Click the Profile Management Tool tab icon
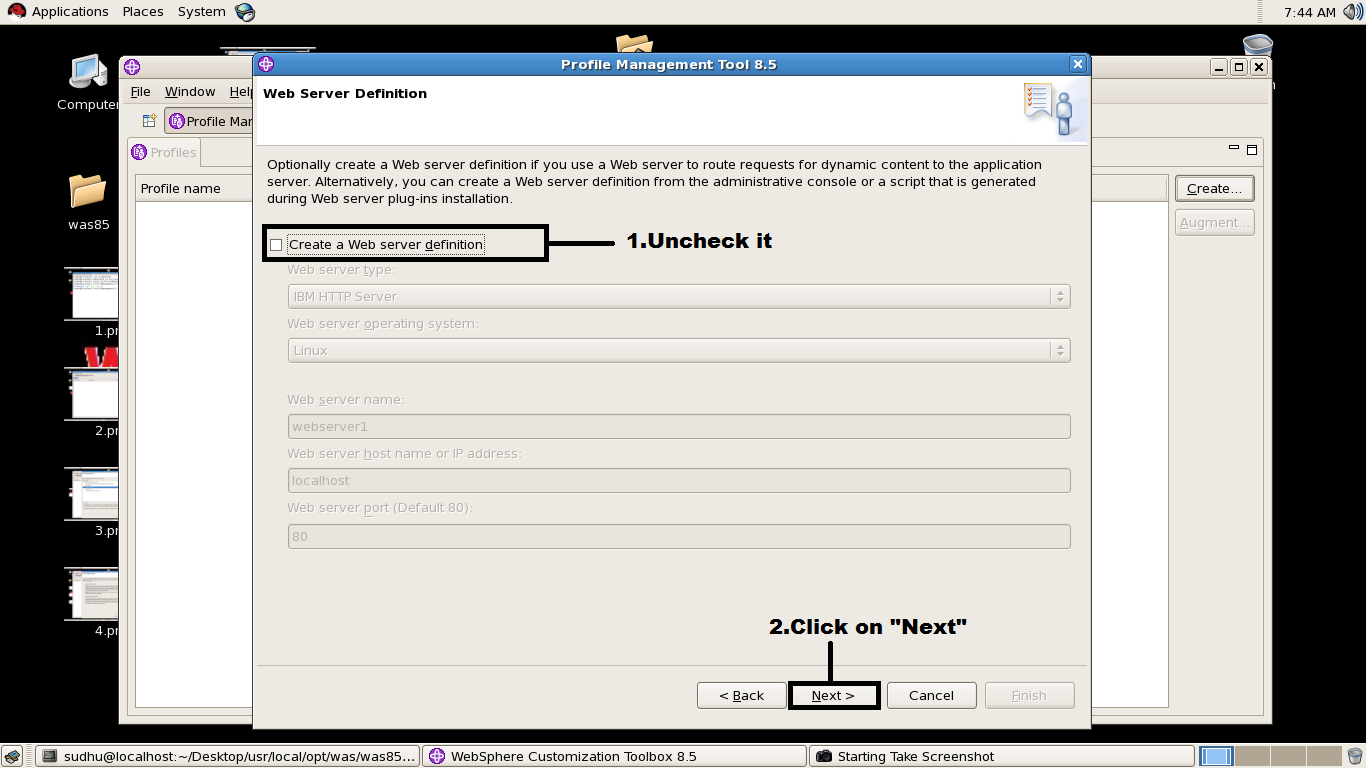 tap(178, 121)
